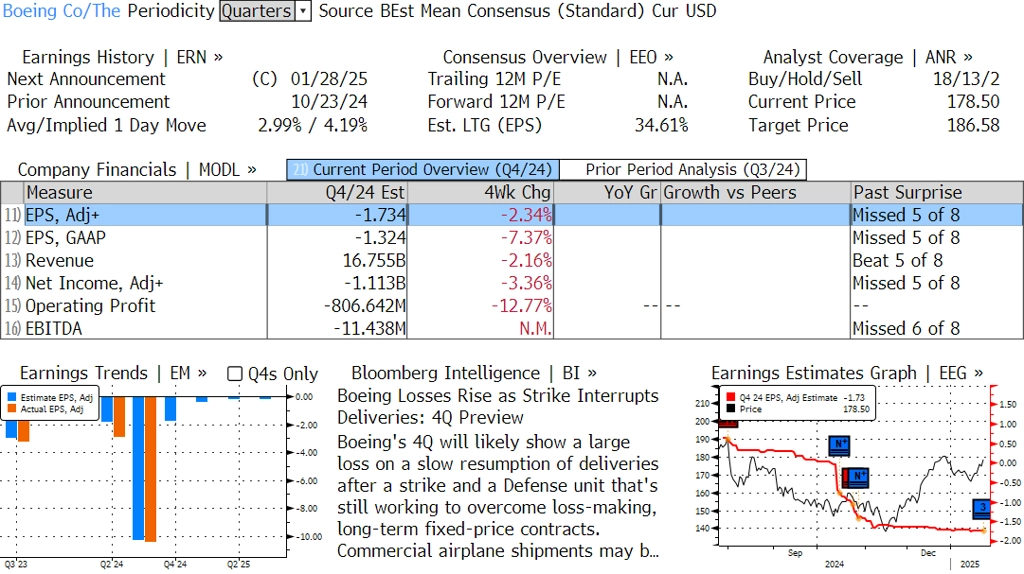Select the Revenue measure row
The image size is (1024, 574).
click(512, 261)
